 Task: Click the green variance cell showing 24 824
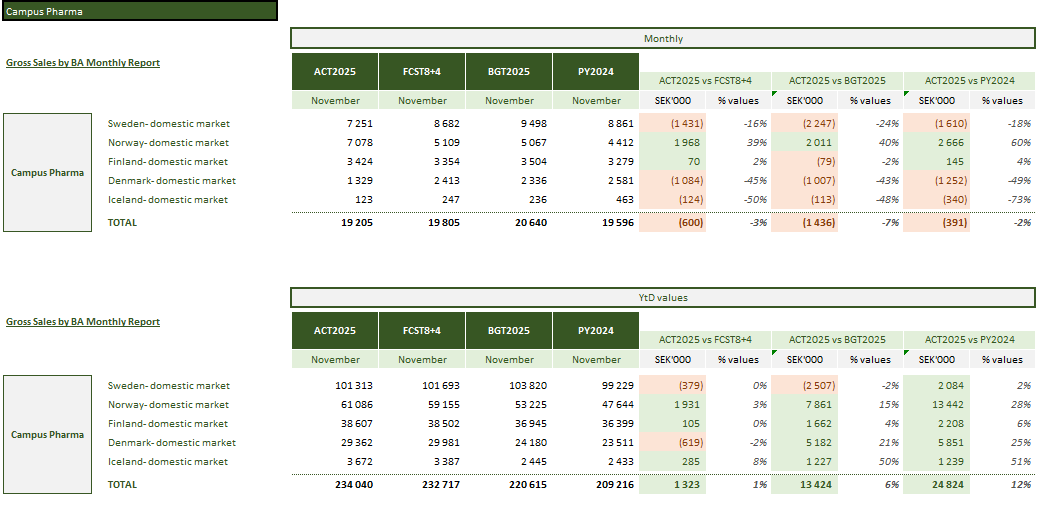coord(949,485)
